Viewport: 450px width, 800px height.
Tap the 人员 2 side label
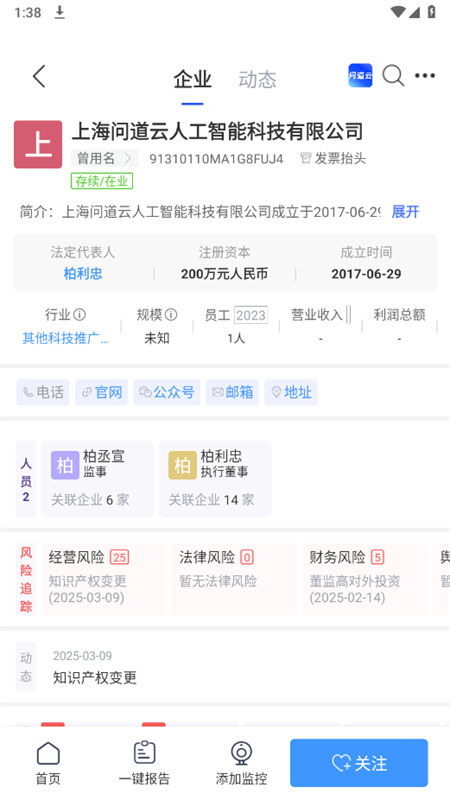point(26,480)
